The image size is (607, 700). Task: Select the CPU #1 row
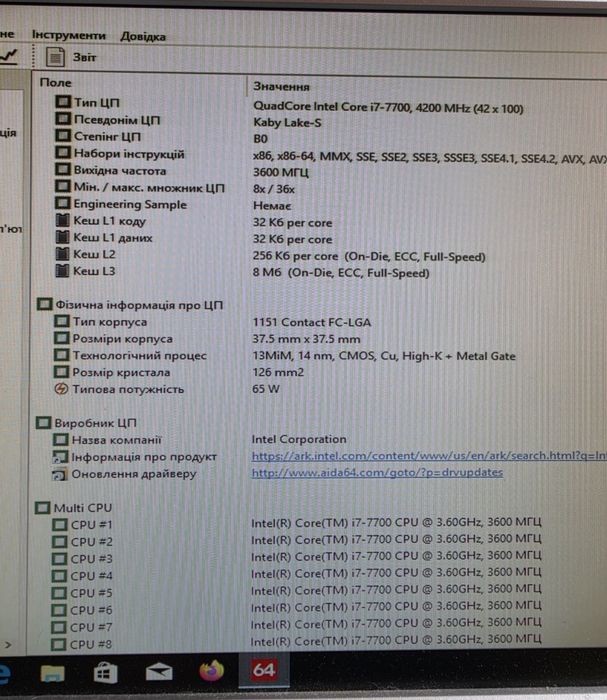pyautogui.click(x=297, y=524)
